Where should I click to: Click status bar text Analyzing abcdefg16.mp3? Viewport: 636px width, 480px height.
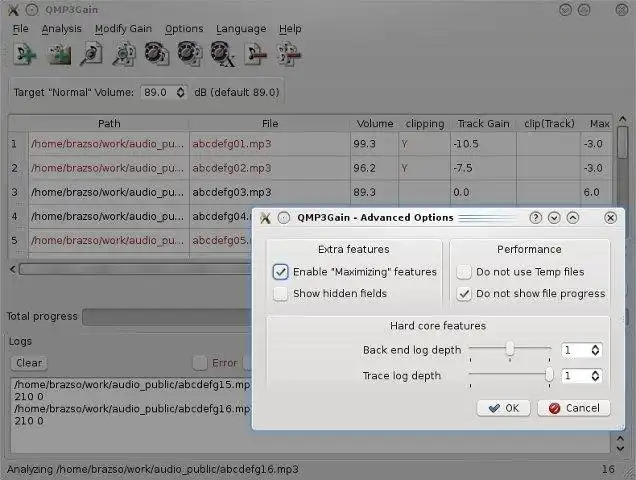pos(153,469)
